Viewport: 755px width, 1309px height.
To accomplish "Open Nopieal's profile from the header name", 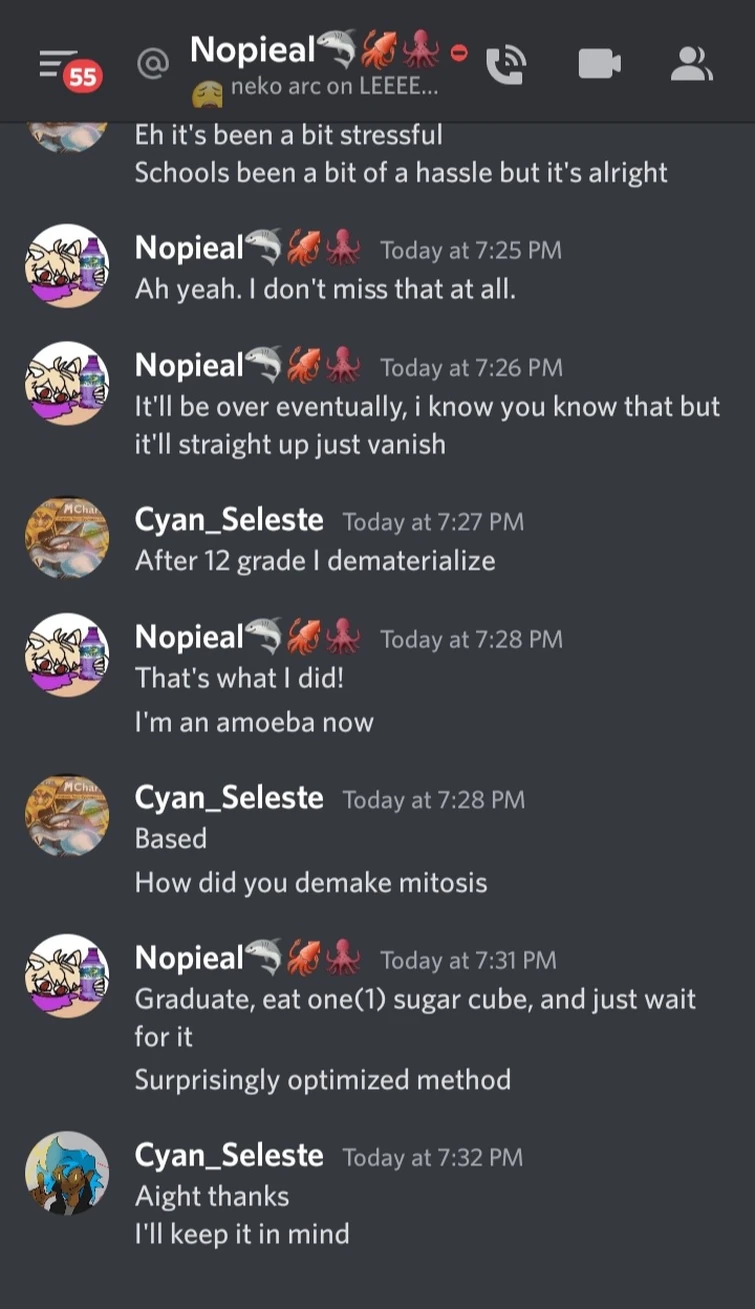I will coord(251,48).
